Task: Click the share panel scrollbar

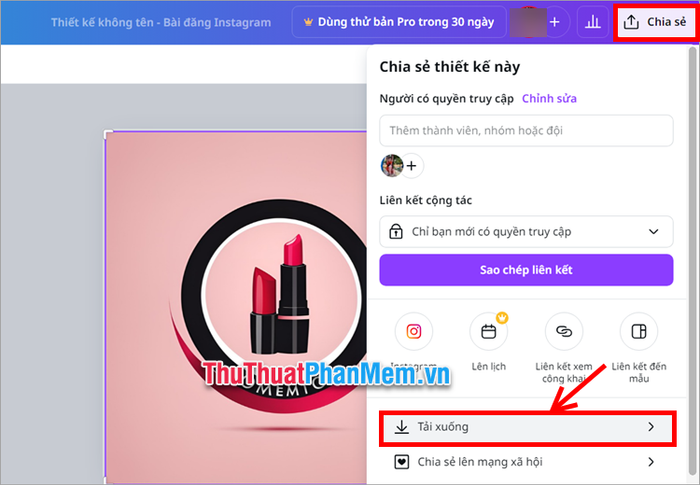Action: (x=692, y=263)
